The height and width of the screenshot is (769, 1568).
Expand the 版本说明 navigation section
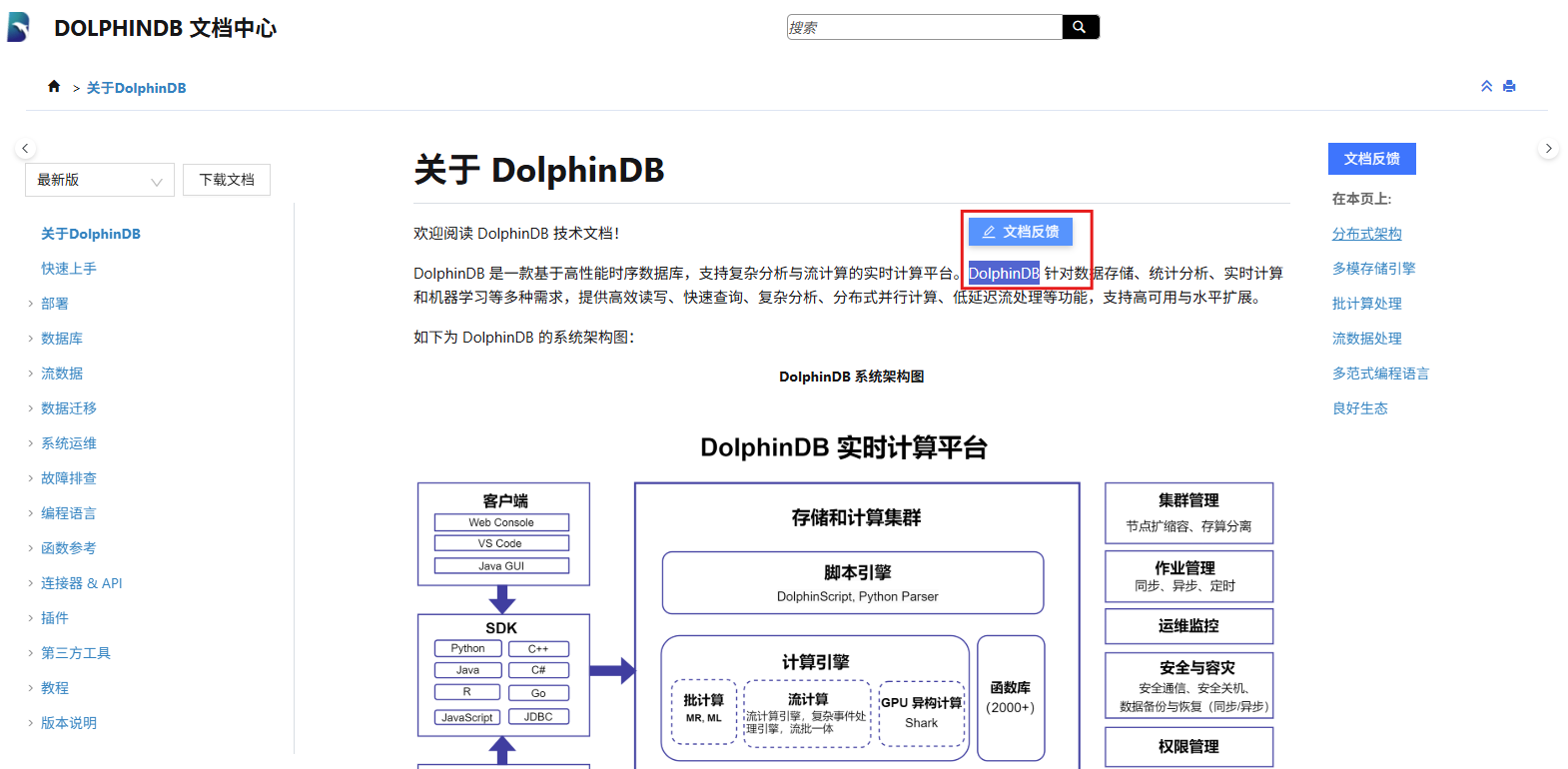31,723
